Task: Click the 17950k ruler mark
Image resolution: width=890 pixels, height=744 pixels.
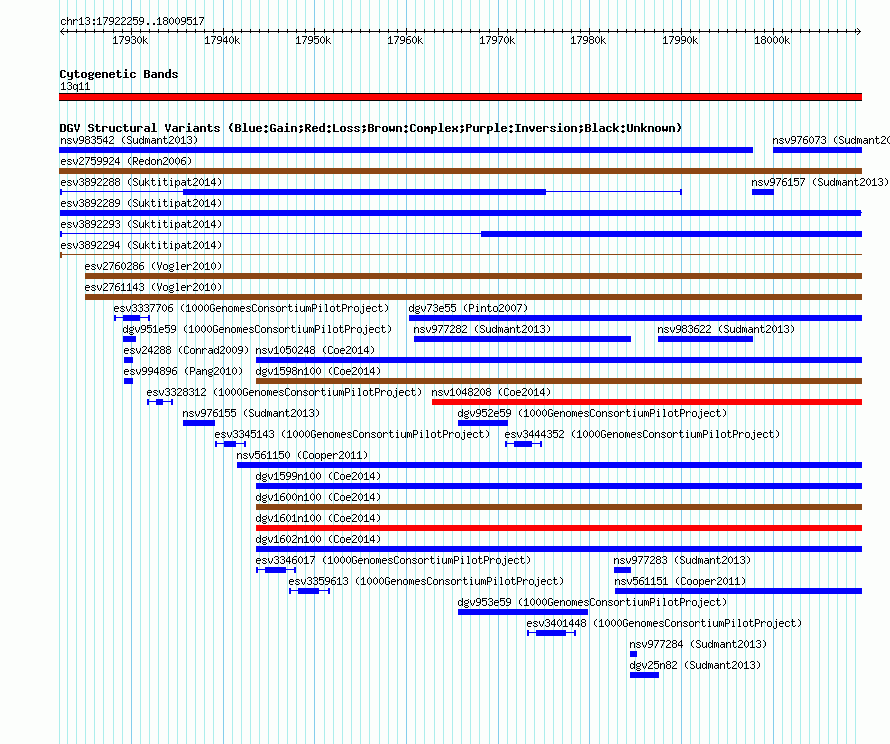Action: (313, 40)
